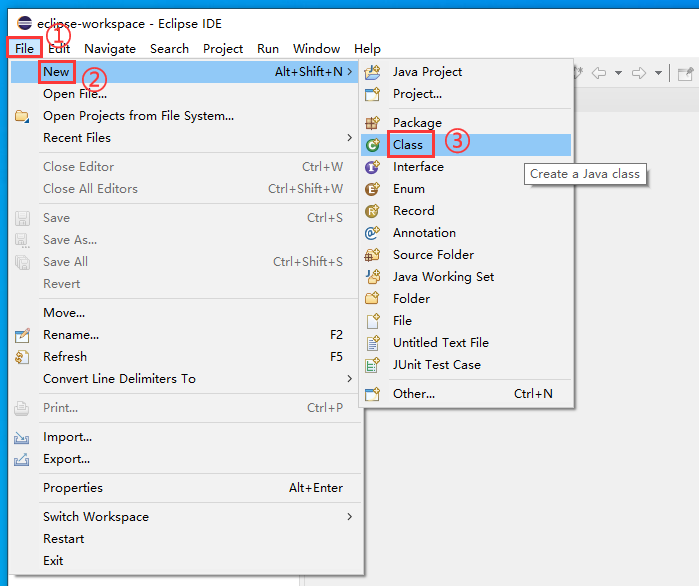
Task: Click the Interface icon in New submenu
Action: point(373,167)
